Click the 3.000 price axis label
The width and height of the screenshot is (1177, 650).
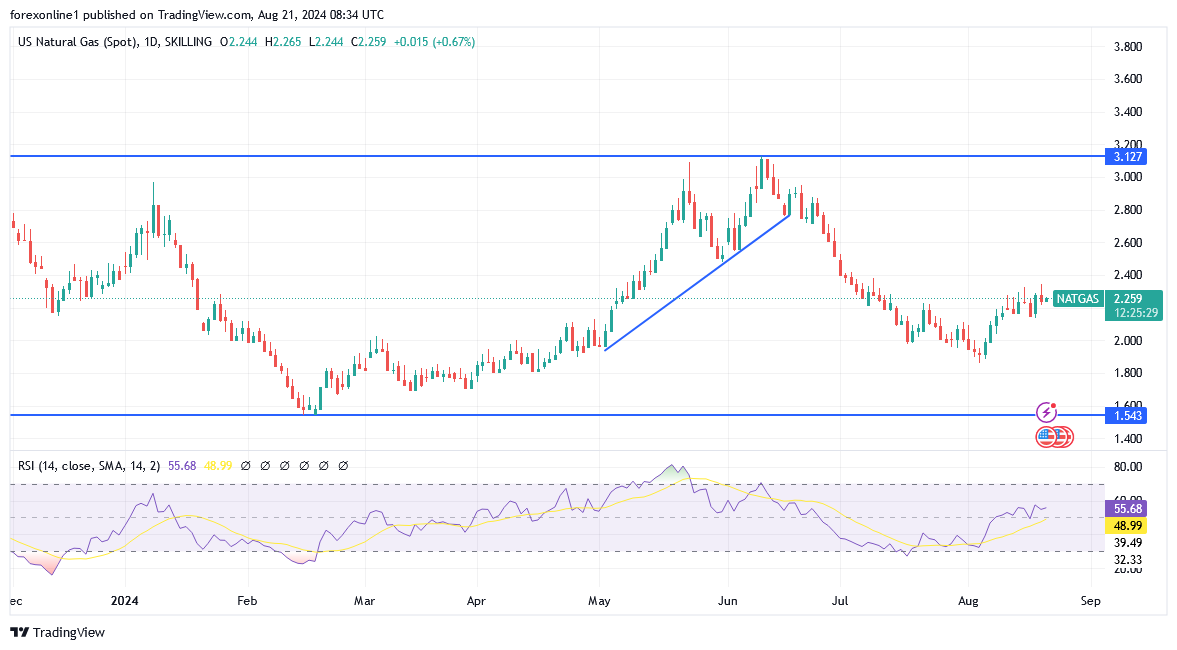tap(1127, 177)
